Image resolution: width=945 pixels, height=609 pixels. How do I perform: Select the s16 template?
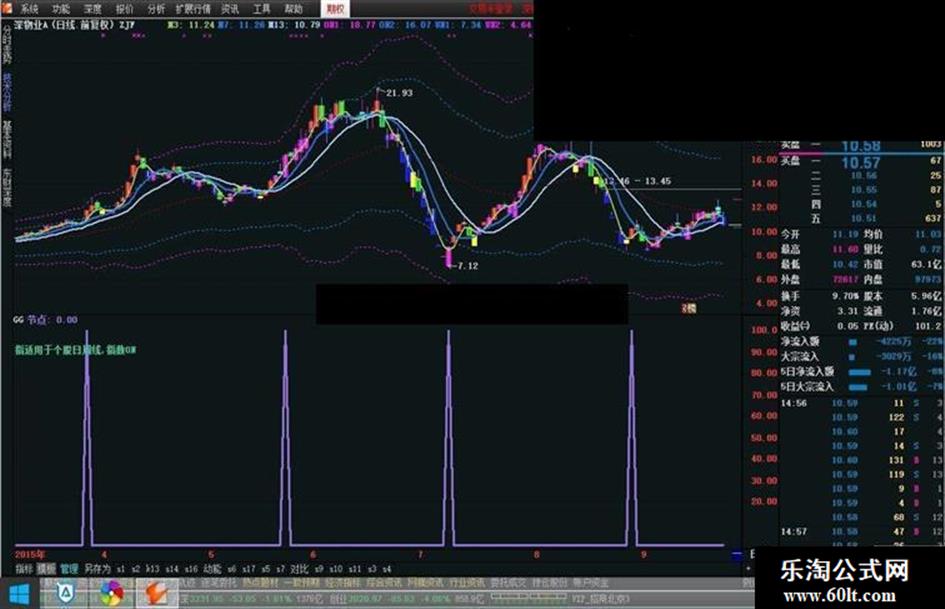[x=191, y=569]
